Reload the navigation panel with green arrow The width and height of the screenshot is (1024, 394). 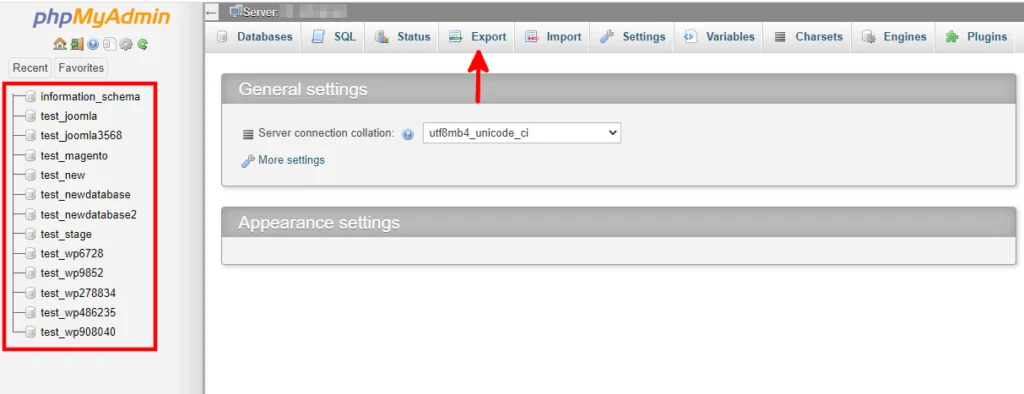point(142,44)
